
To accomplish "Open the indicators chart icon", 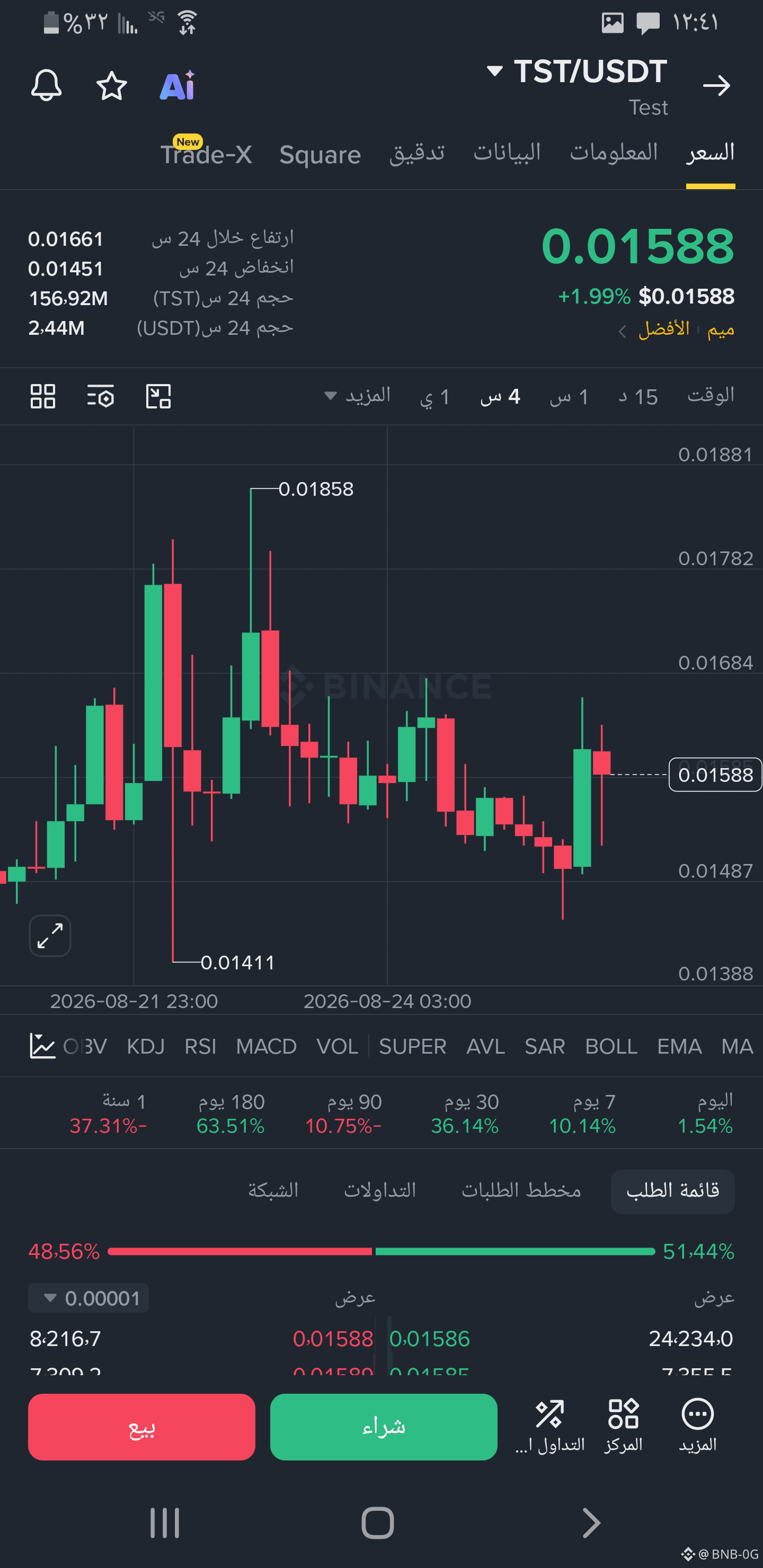I will click(42, 1046).
